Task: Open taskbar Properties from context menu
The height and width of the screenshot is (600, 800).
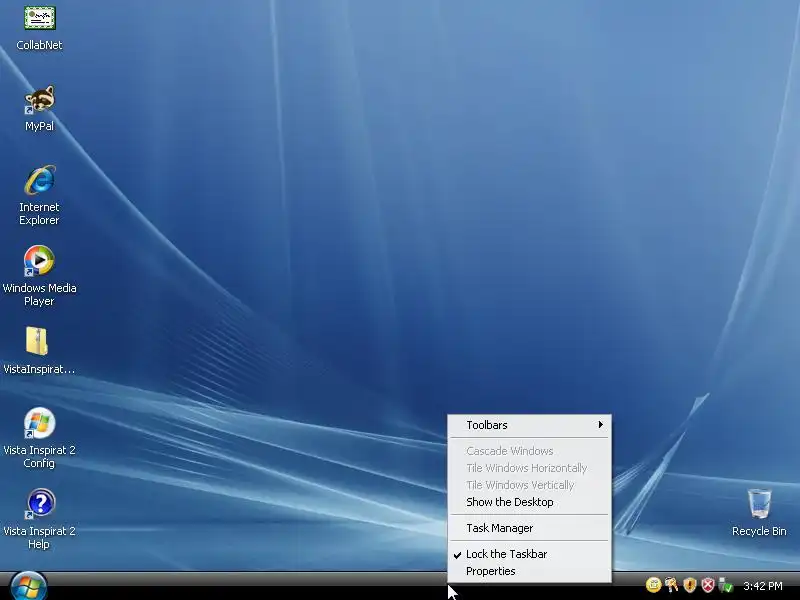Action: coord(530,571)
